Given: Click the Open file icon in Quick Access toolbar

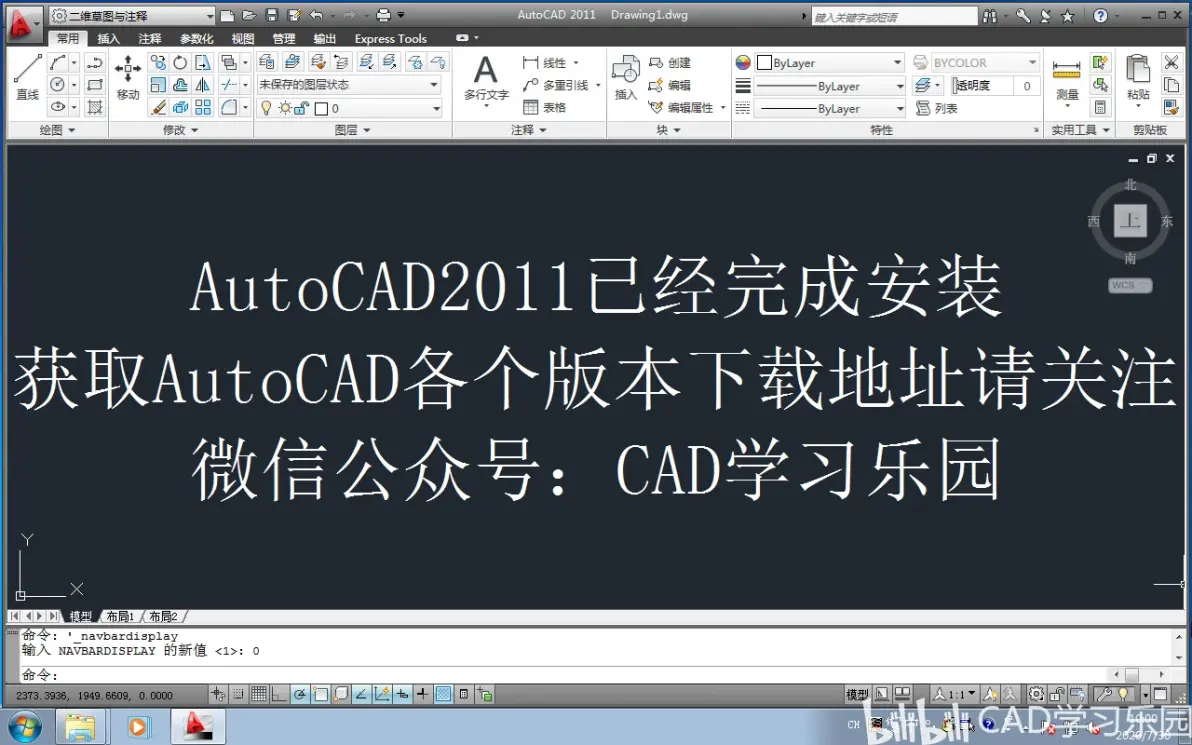Looking at the screenshot, I should [x=249, y=15].
